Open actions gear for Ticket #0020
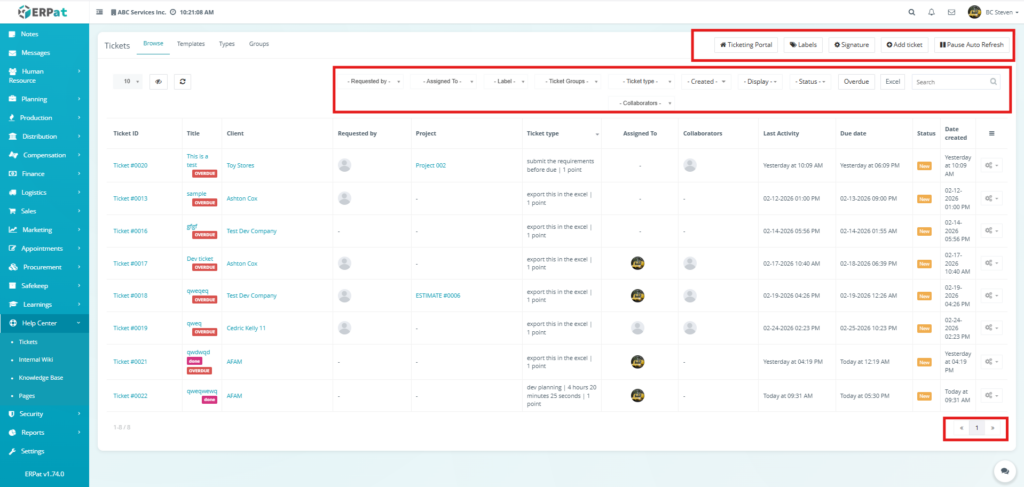This screenshot has height=487, width=1024. pyautogui.click(x=990, y=166)
